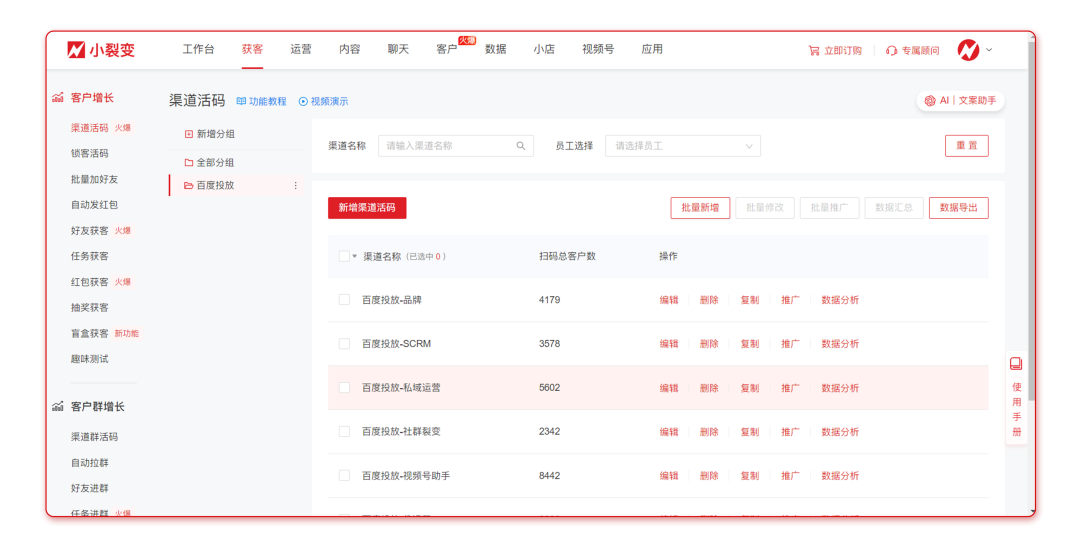This screenshot has width=1080, height=555.
Task: Tick the checkbox for 百度投放-品牌
Action: 344,300
